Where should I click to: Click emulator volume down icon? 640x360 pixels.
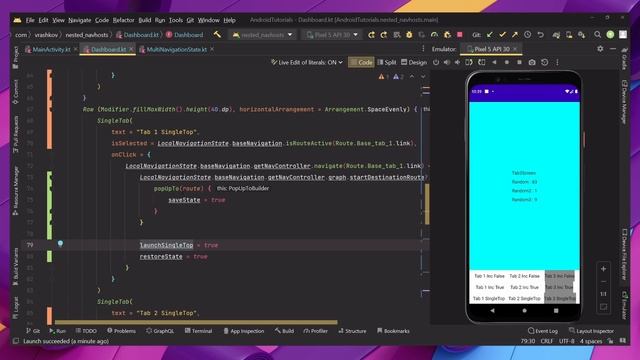click(457, 62)
